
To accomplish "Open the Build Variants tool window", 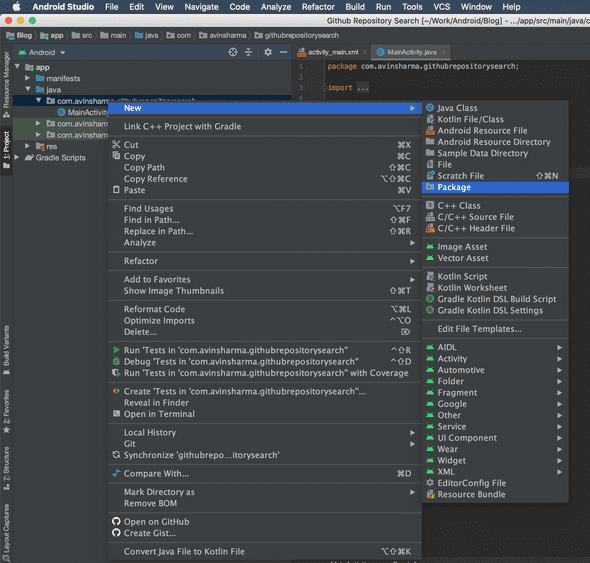I will click(x=6, y=350).
